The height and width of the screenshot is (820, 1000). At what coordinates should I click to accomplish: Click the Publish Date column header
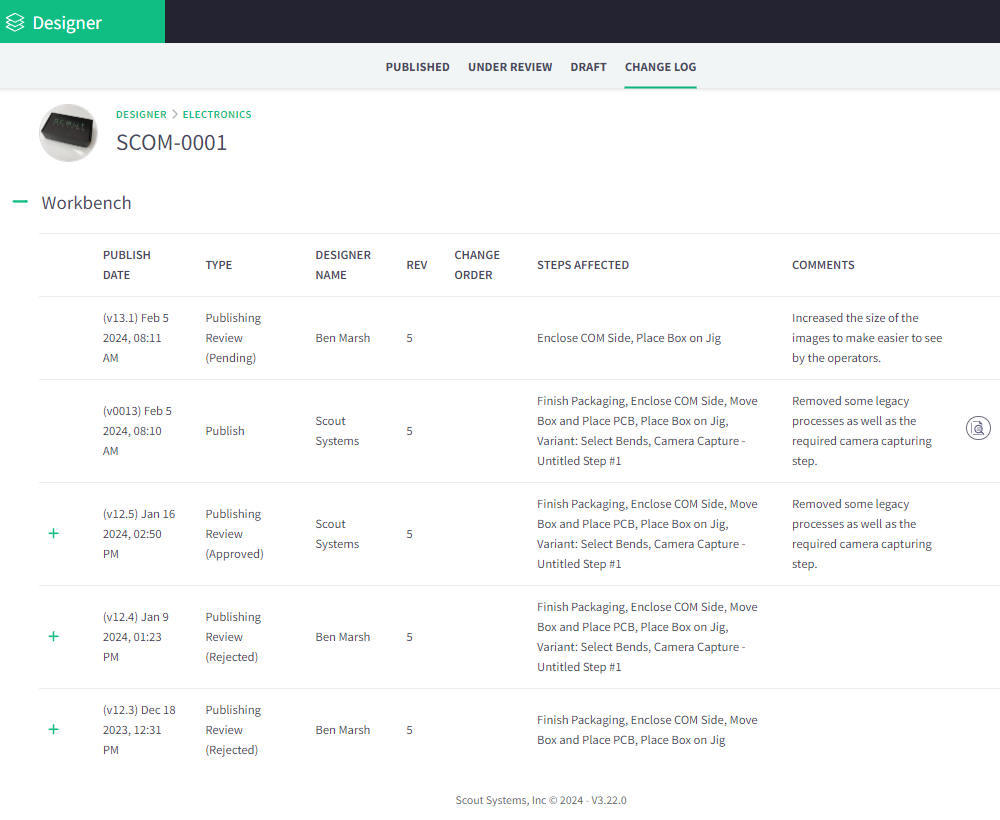pyautogui.click(x=127, y=265)
